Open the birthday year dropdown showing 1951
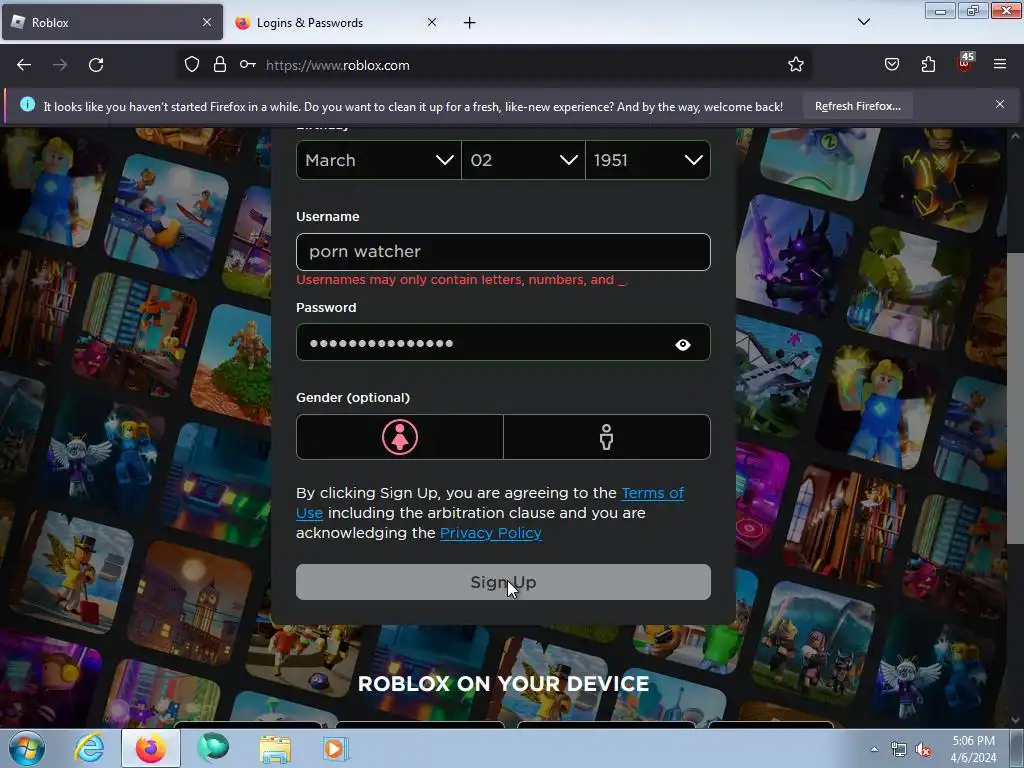1024x768 pixels. point(648,160)
